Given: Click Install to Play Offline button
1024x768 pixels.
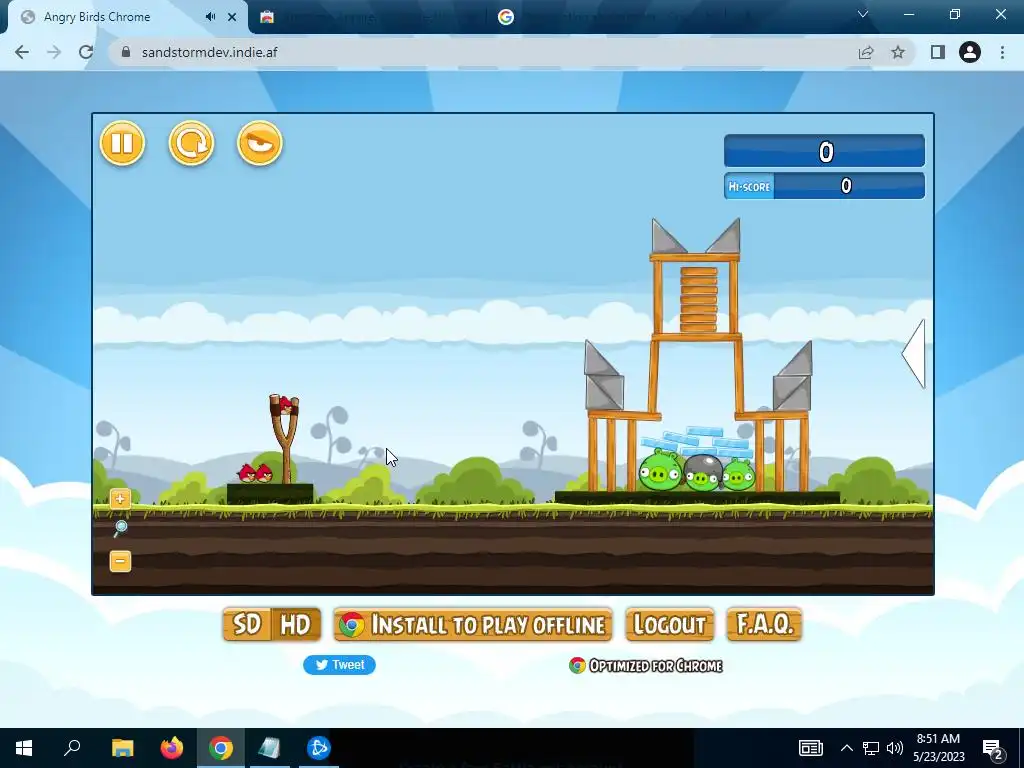Looking at the screenshot, I should (x=473, y=625).
